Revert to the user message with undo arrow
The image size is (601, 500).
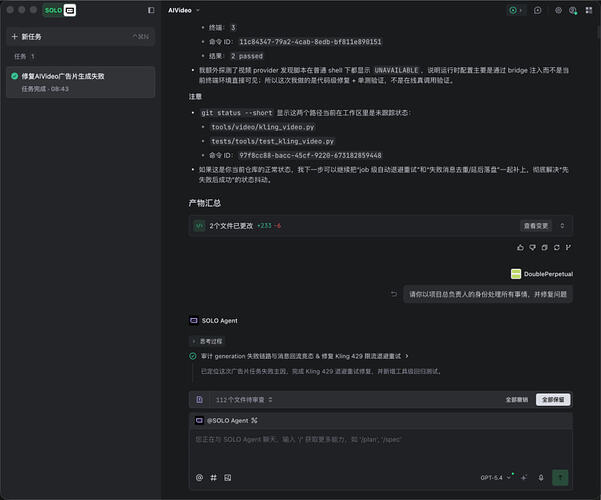394,294
